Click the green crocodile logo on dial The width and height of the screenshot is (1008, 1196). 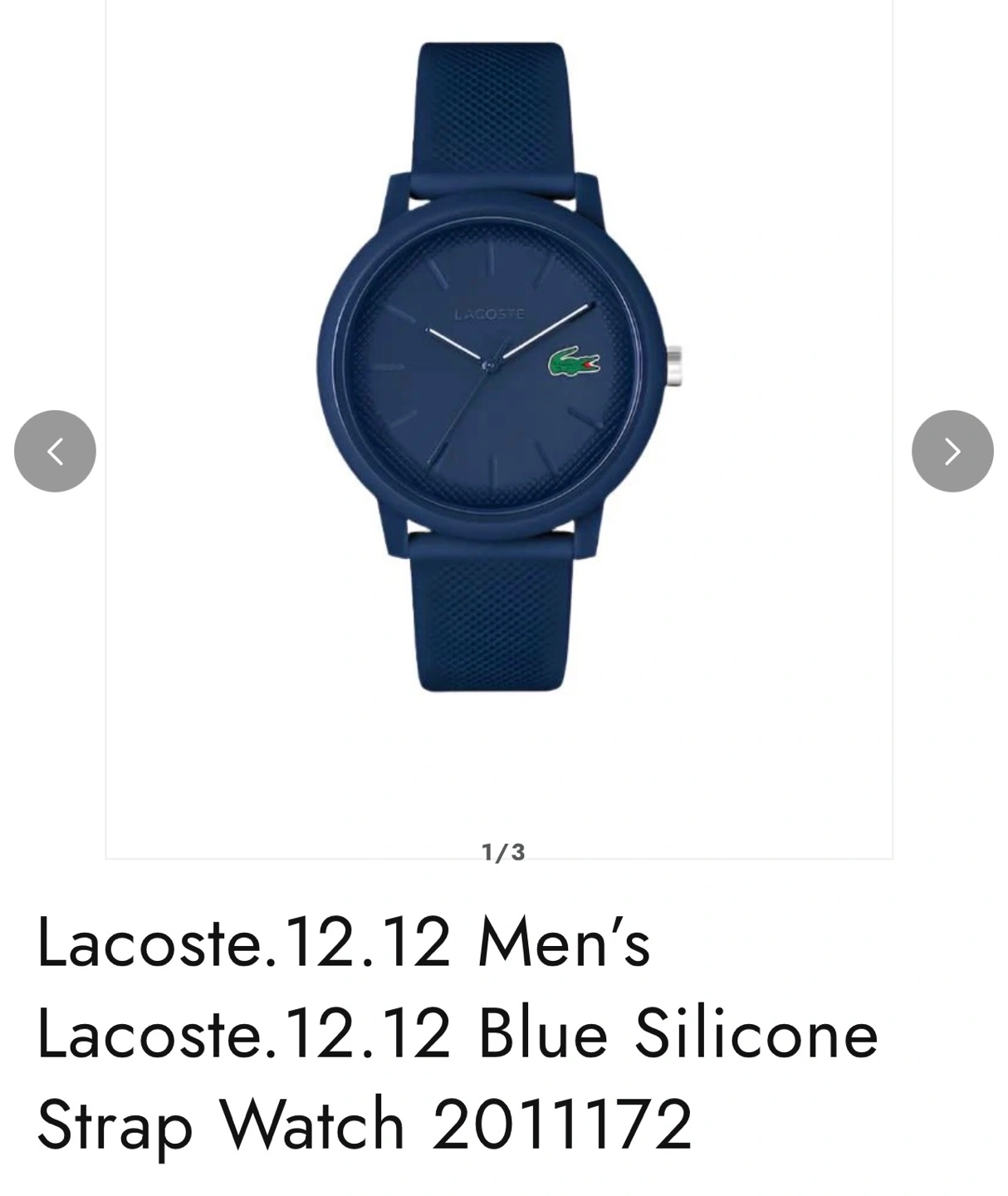(574, 363)
